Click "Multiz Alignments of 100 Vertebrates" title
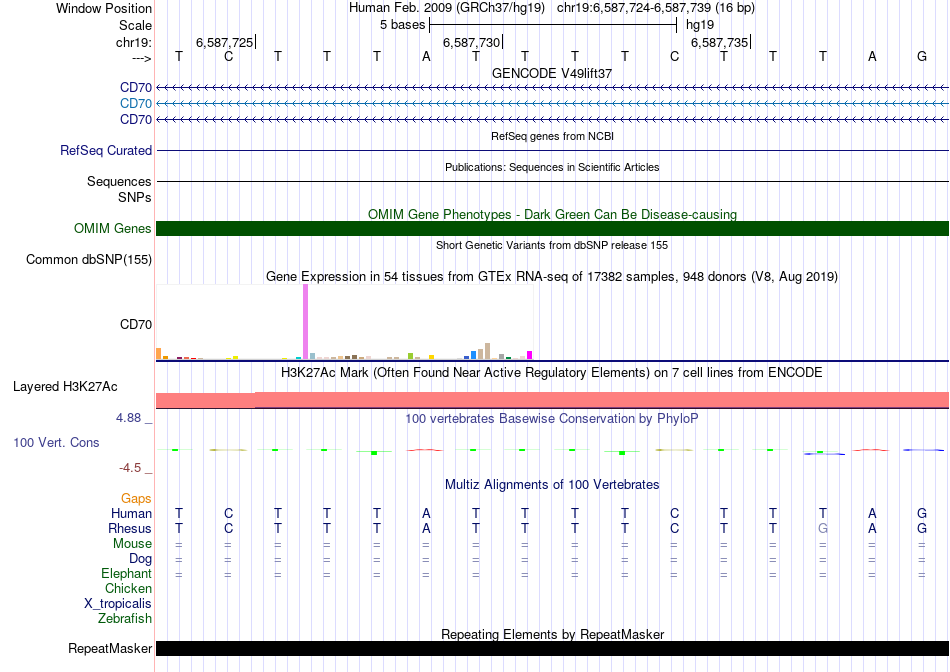 click(552, 485)
